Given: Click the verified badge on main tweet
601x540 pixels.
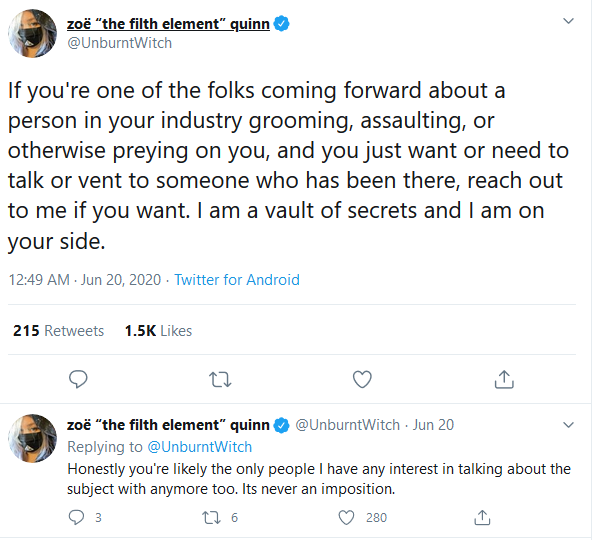Looking at the screenshot, I should (x=282, y=25).
